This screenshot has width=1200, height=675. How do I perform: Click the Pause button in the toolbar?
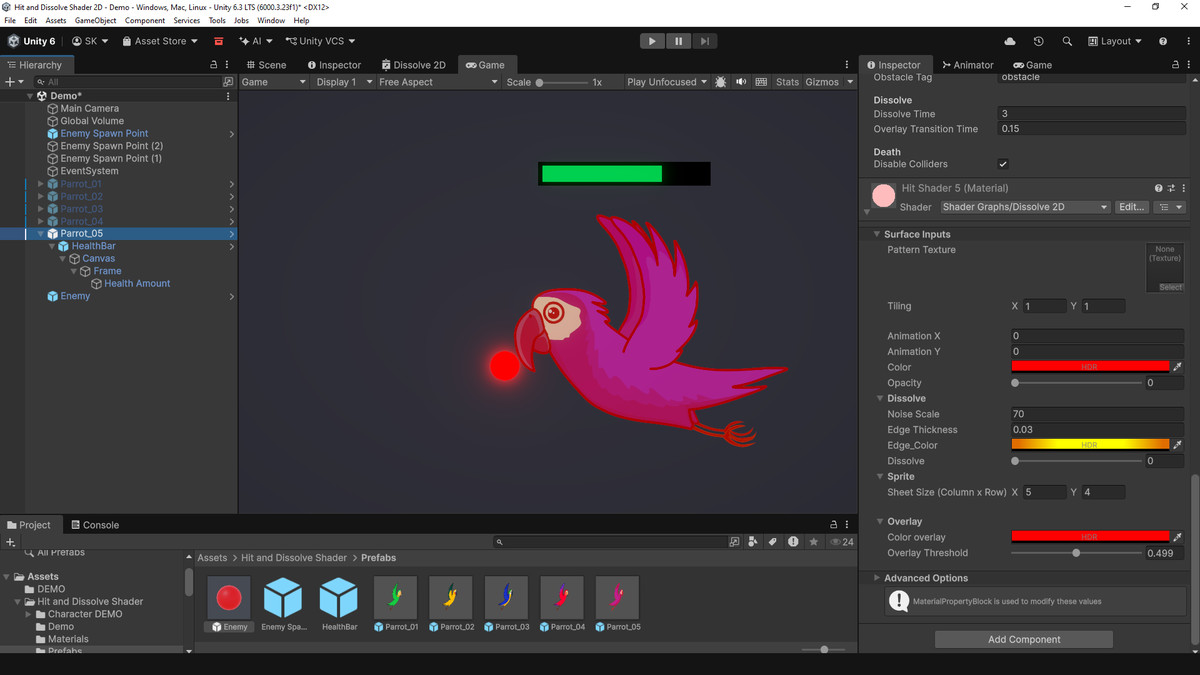tap(679, 41)
